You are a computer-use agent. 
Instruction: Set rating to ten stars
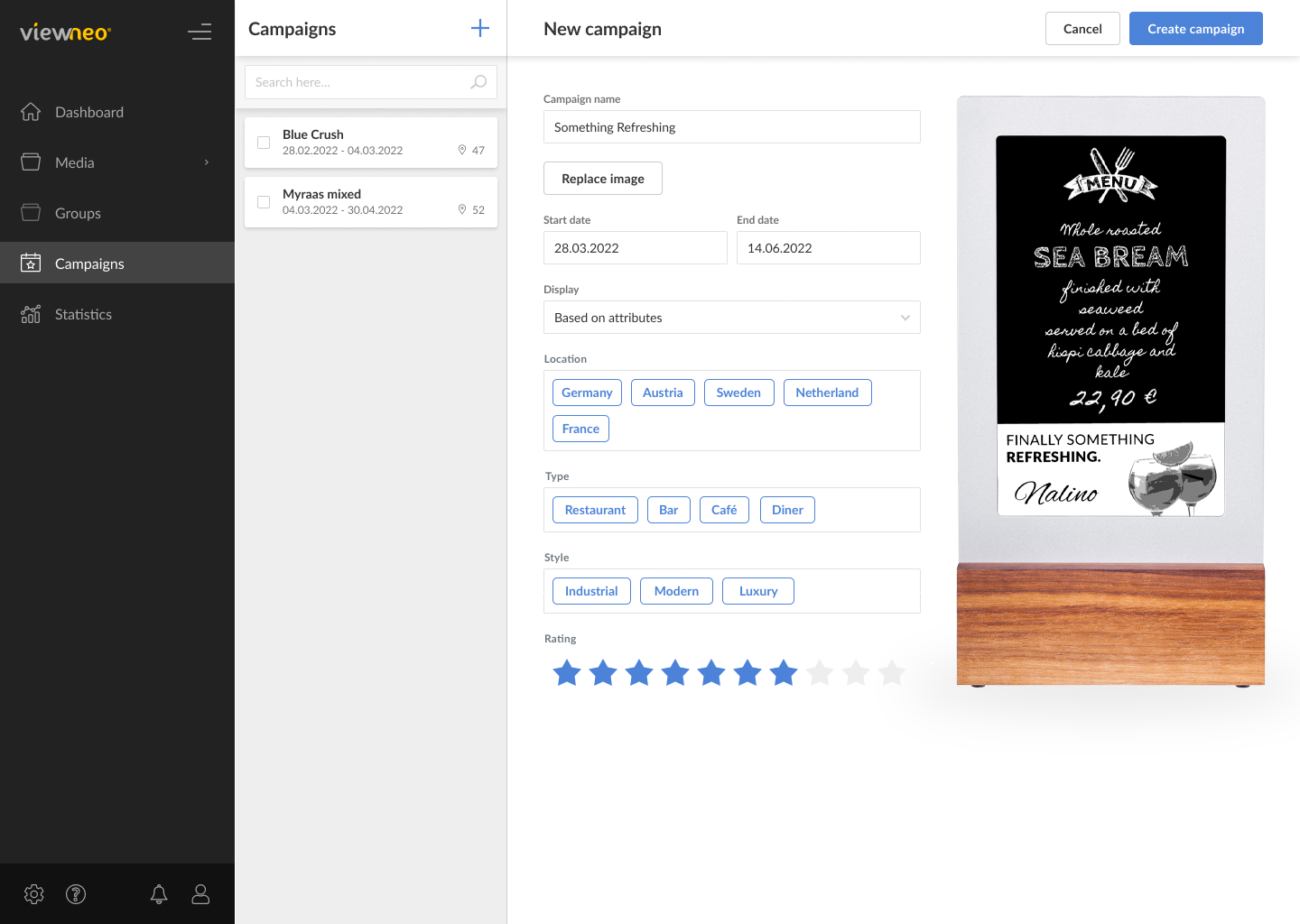point(892,672)
